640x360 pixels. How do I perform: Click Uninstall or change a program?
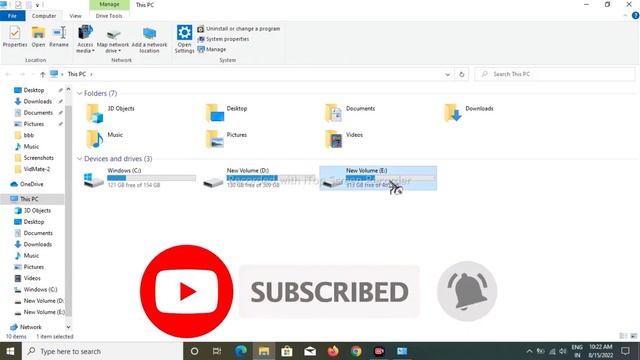(x=239, y=29)
